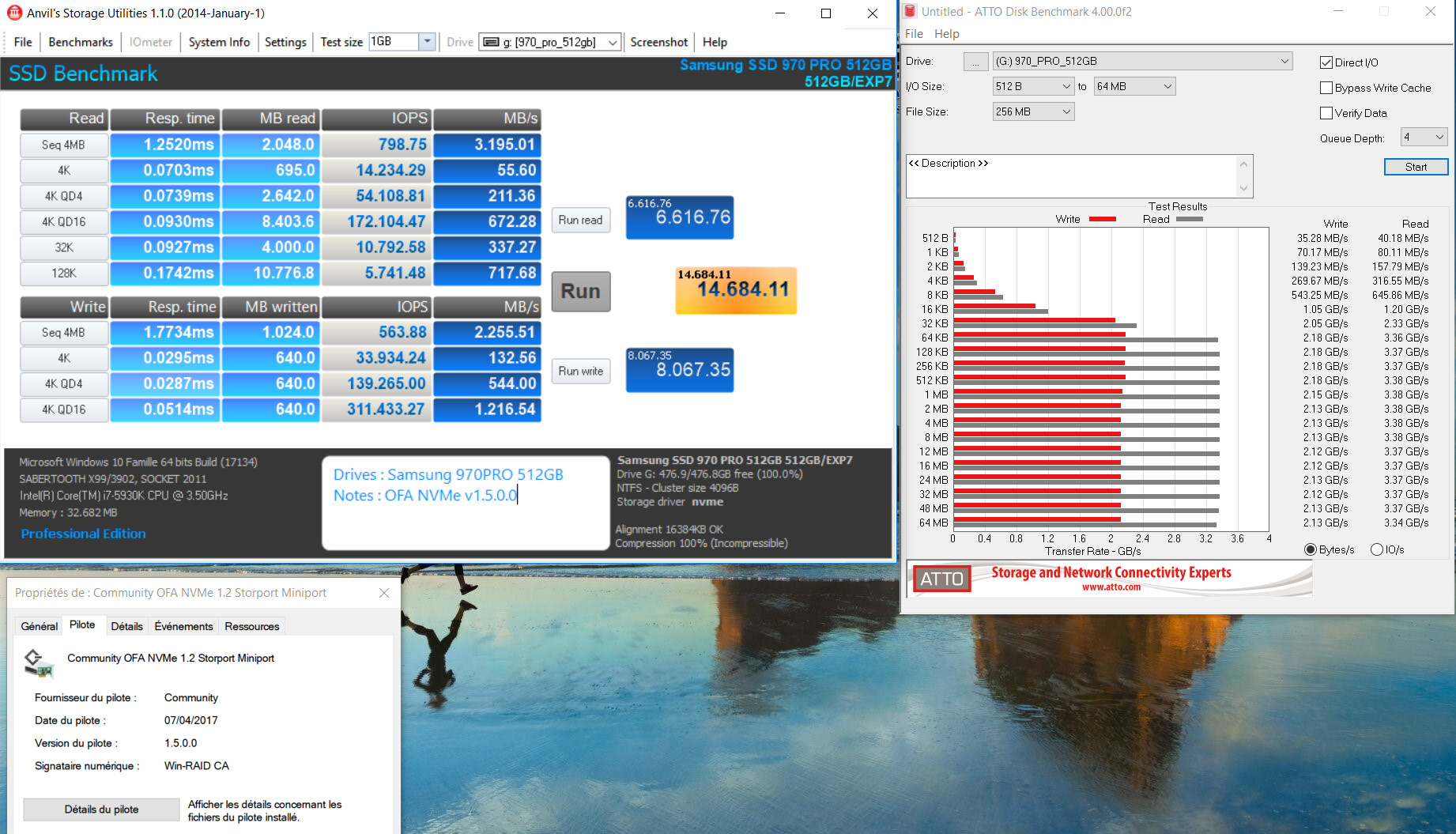1456x834 pixels.
Task: Enable the Verify Data checkbox
Action: click(1326, 113)
